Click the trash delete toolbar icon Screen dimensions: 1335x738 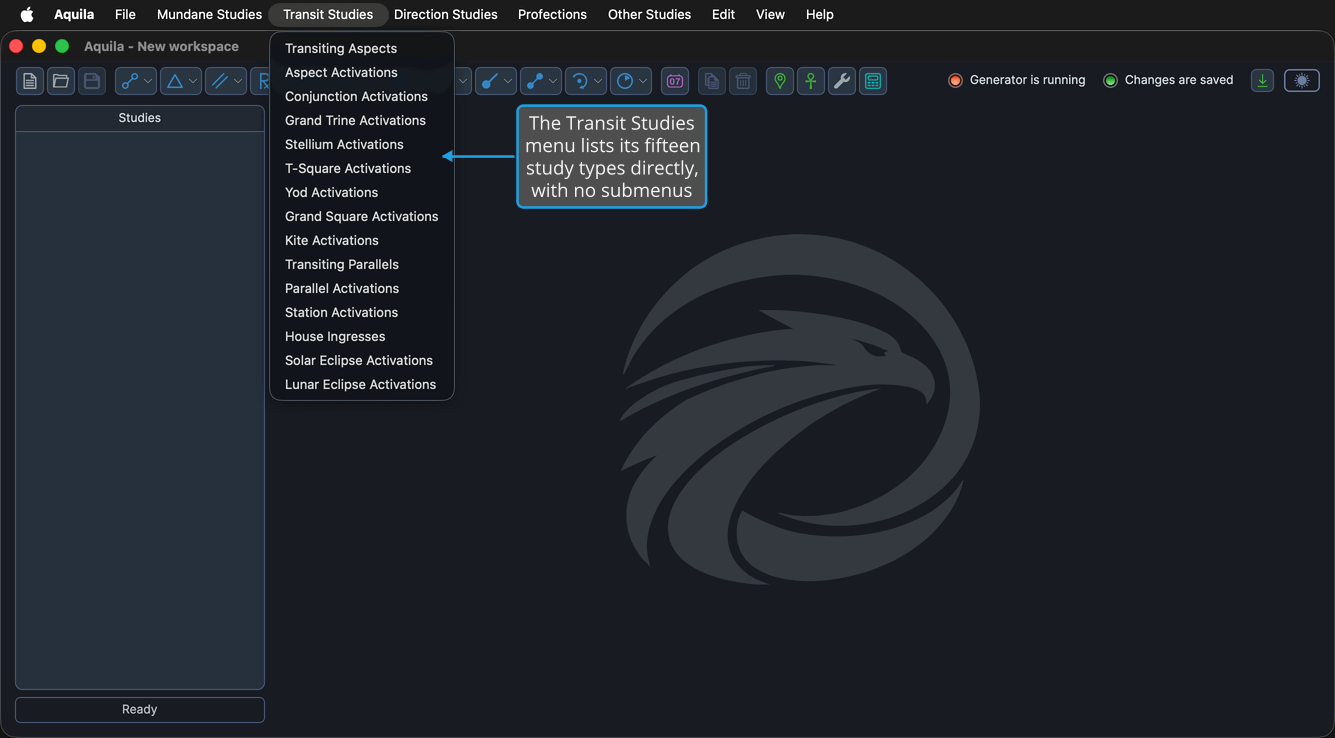click(x=743, y=81)
